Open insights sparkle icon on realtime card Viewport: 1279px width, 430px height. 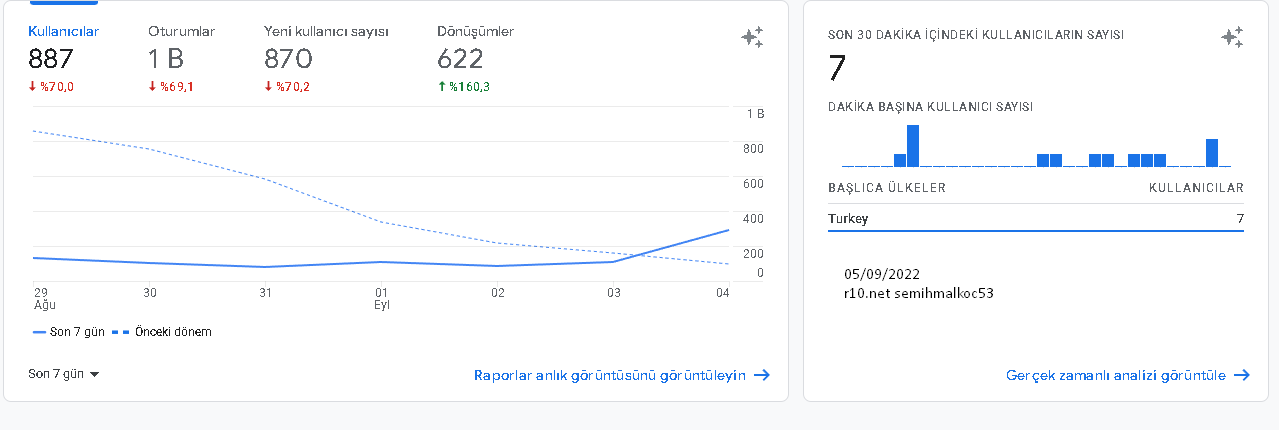point(1232,38)
